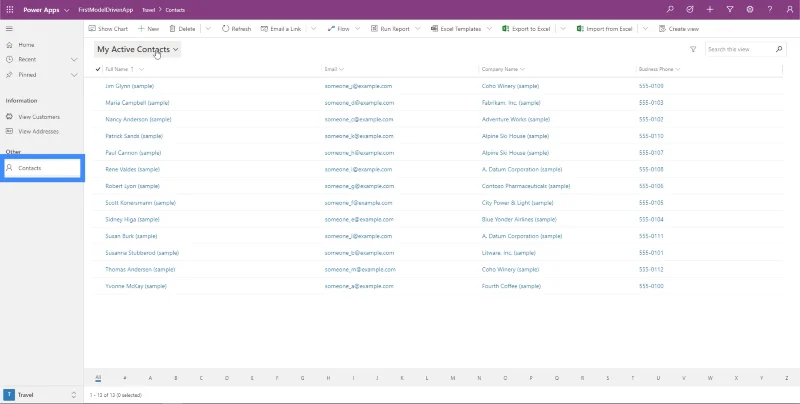Open Paul Cannon (sample) contact

pyautogui.click(x=133, y=153)
